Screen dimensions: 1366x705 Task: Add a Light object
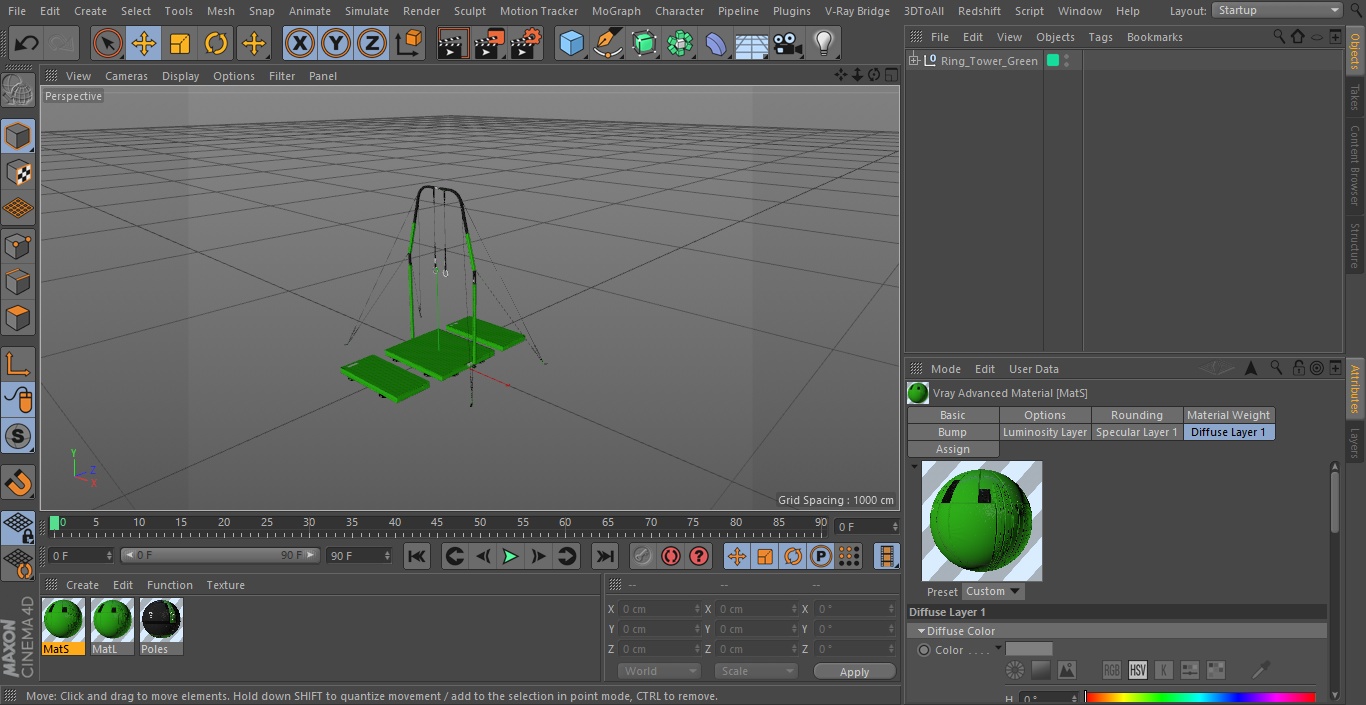(x=824, y=44)
